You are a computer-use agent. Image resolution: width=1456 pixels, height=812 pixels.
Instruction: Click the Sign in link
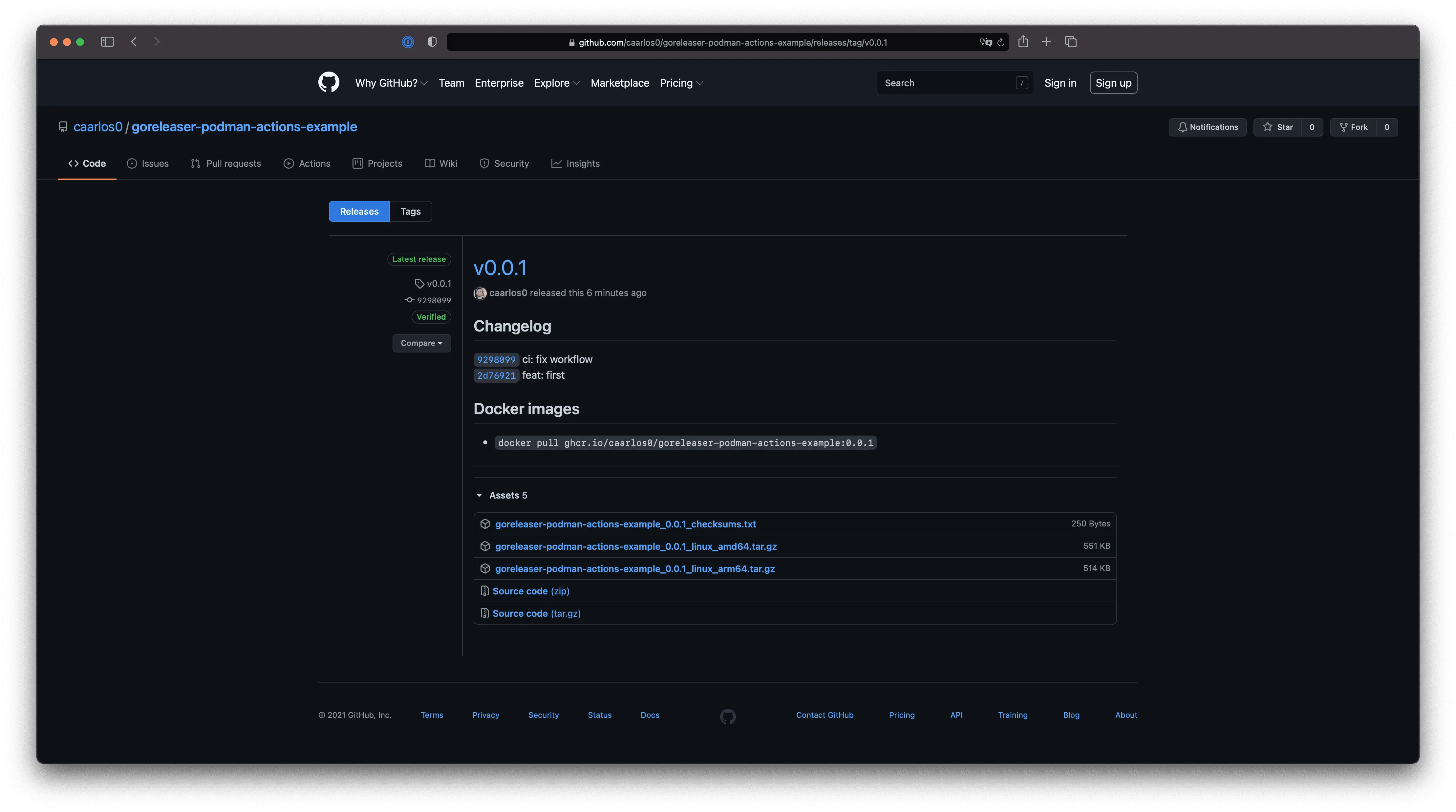[x=1060, y=83]
